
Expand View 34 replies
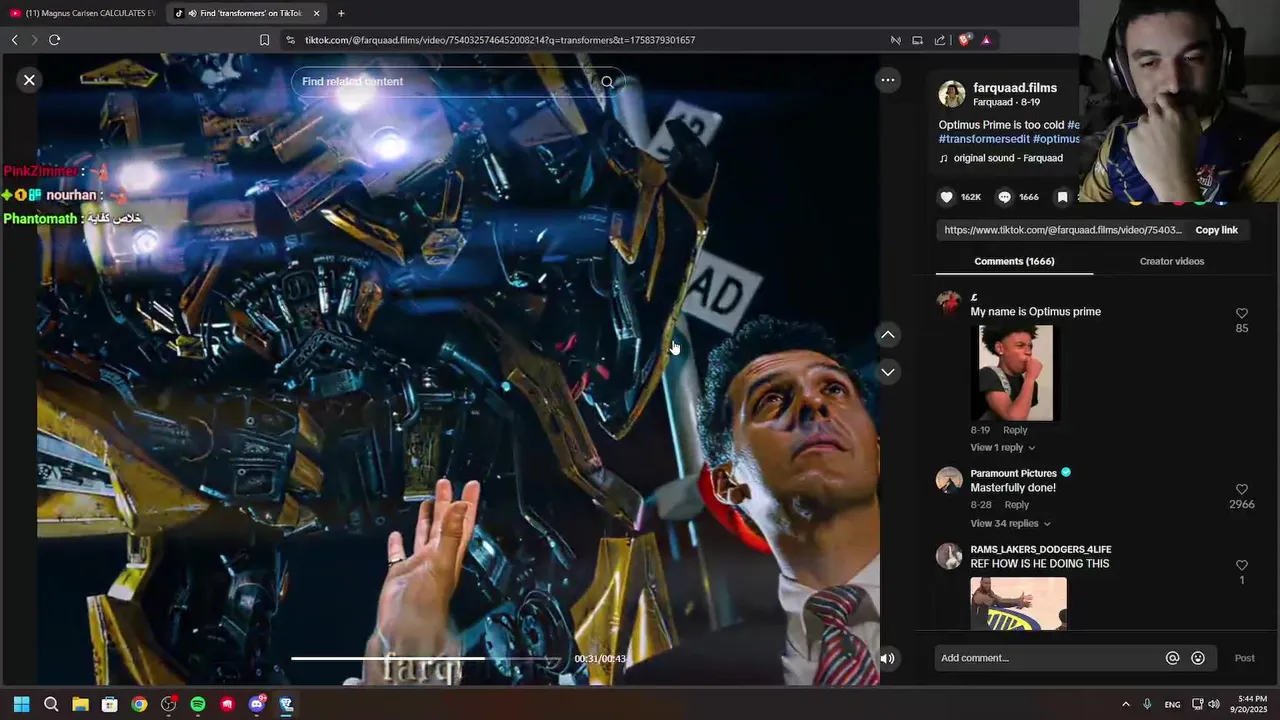1010,523
